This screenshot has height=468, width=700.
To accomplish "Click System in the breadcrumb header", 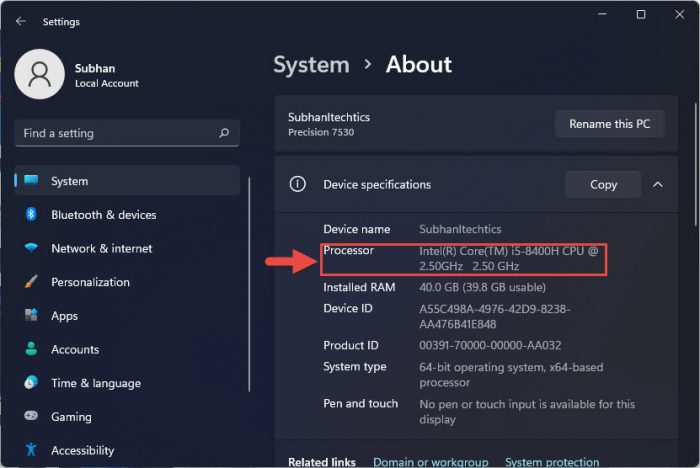I will click(311, 64).
